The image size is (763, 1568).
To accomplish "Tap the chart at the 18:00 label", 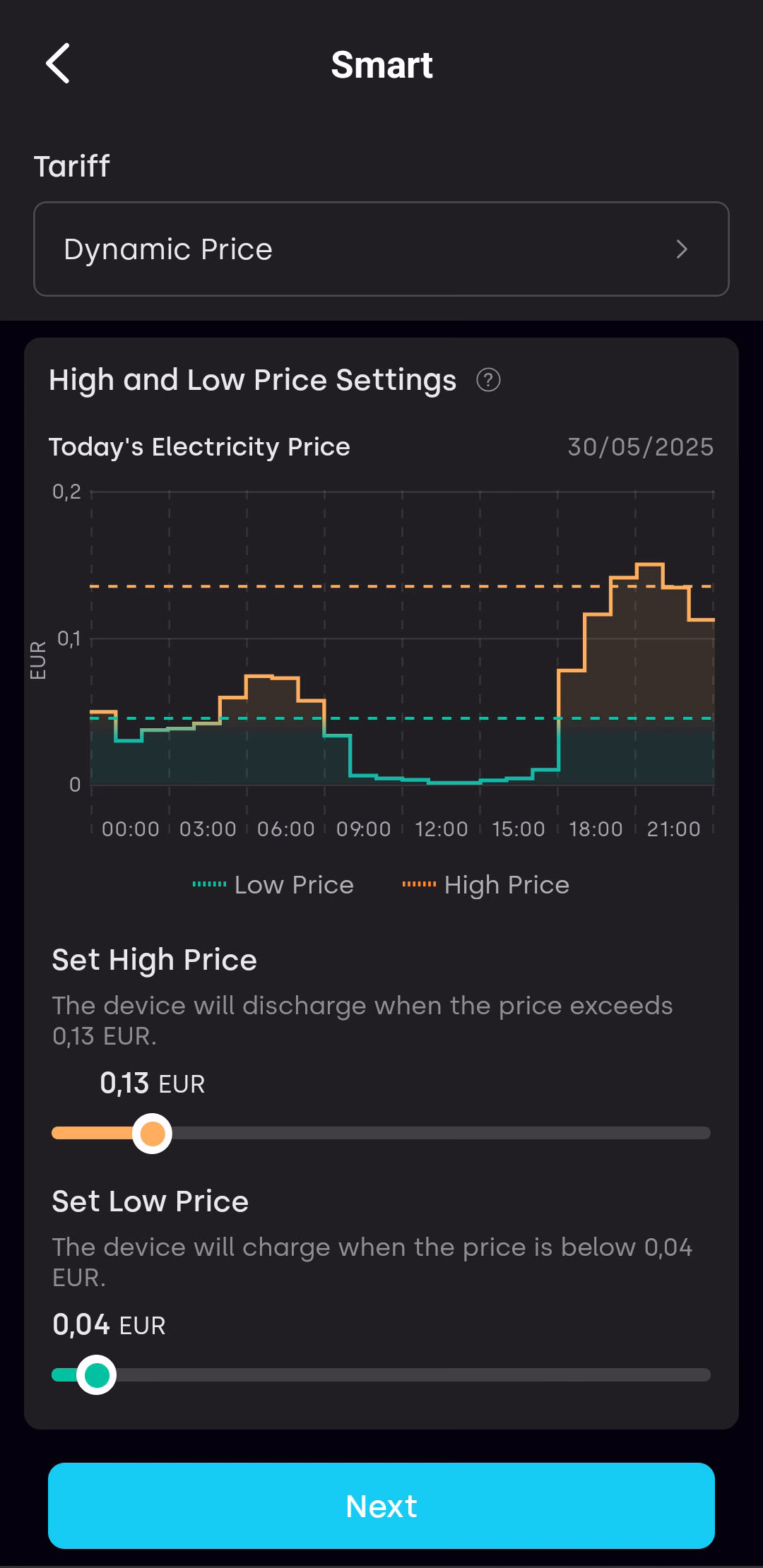I will 596,828.
